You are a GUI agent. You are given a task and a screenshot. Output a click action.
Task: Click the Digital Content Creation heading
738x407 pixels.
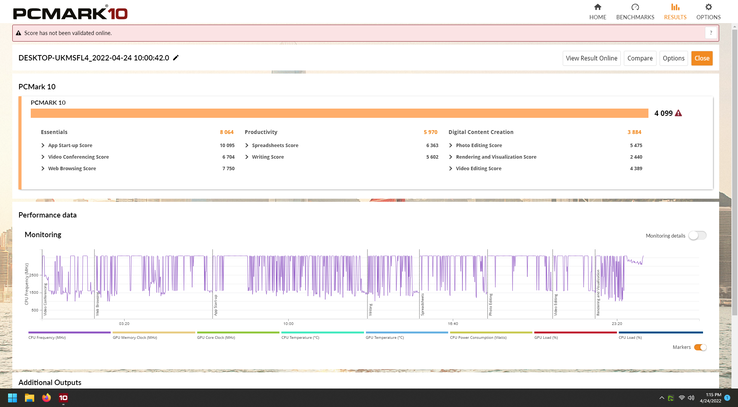click(x=481, y=132)
